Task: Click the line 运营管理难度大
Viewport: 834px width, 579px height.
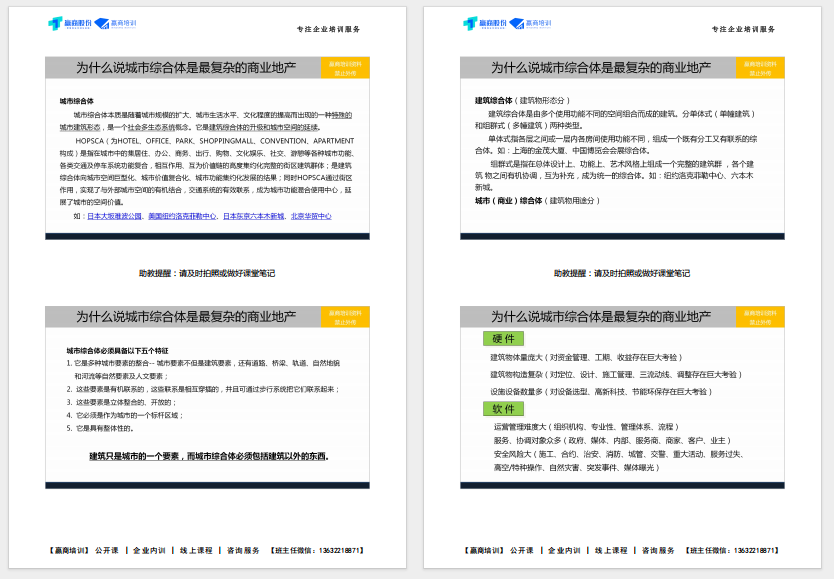Action: pyautogui.click(x=586, y=426)
